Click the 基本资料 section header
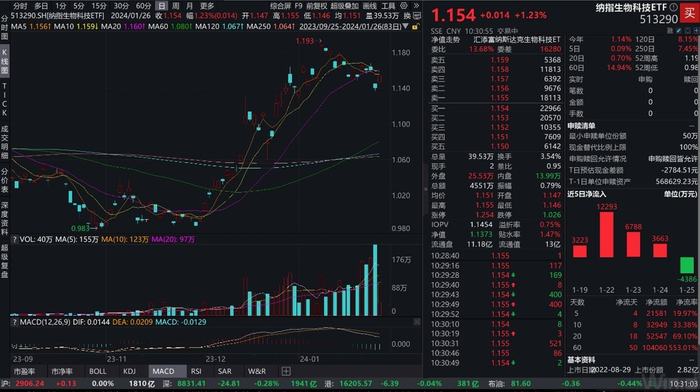The width and height of the screenshot is (700, 392). (581, 360)
